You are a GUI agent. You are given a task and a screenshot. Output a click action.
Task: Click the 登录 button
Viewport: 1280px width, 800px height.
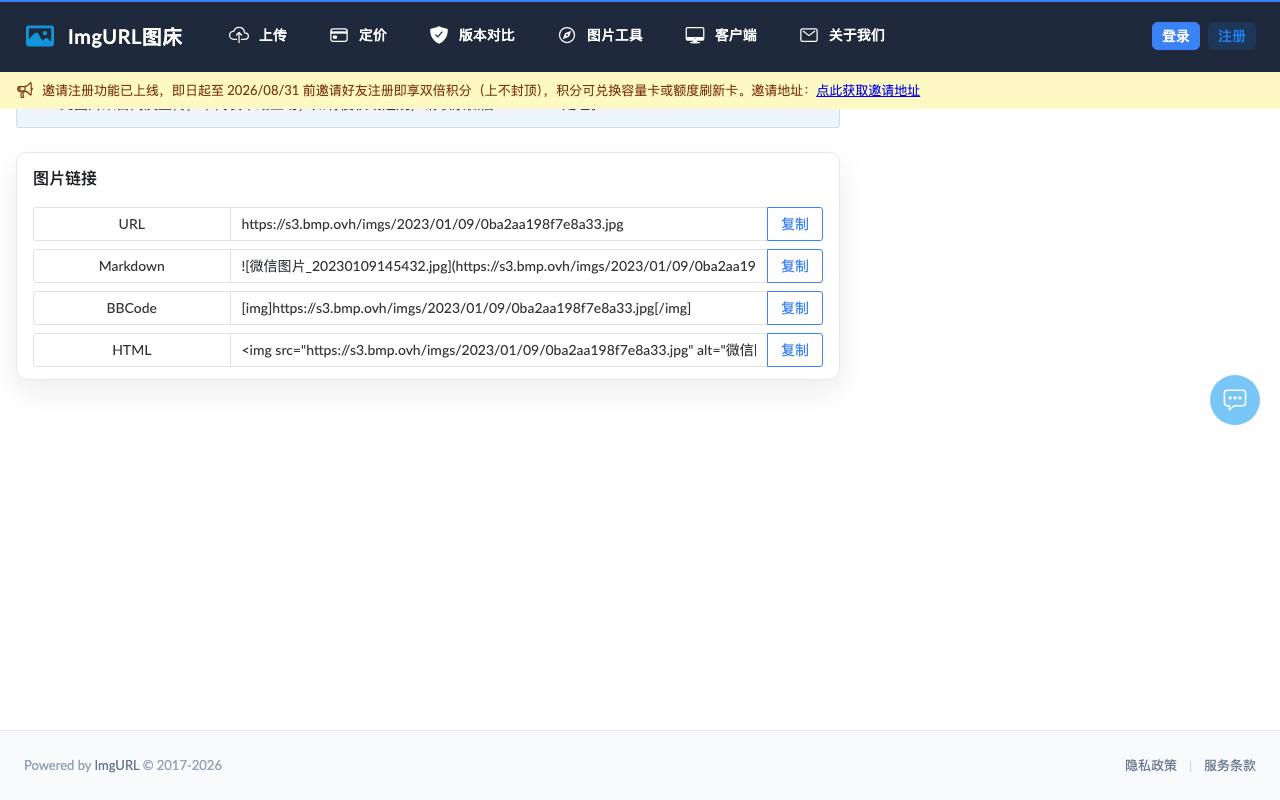1176,36
